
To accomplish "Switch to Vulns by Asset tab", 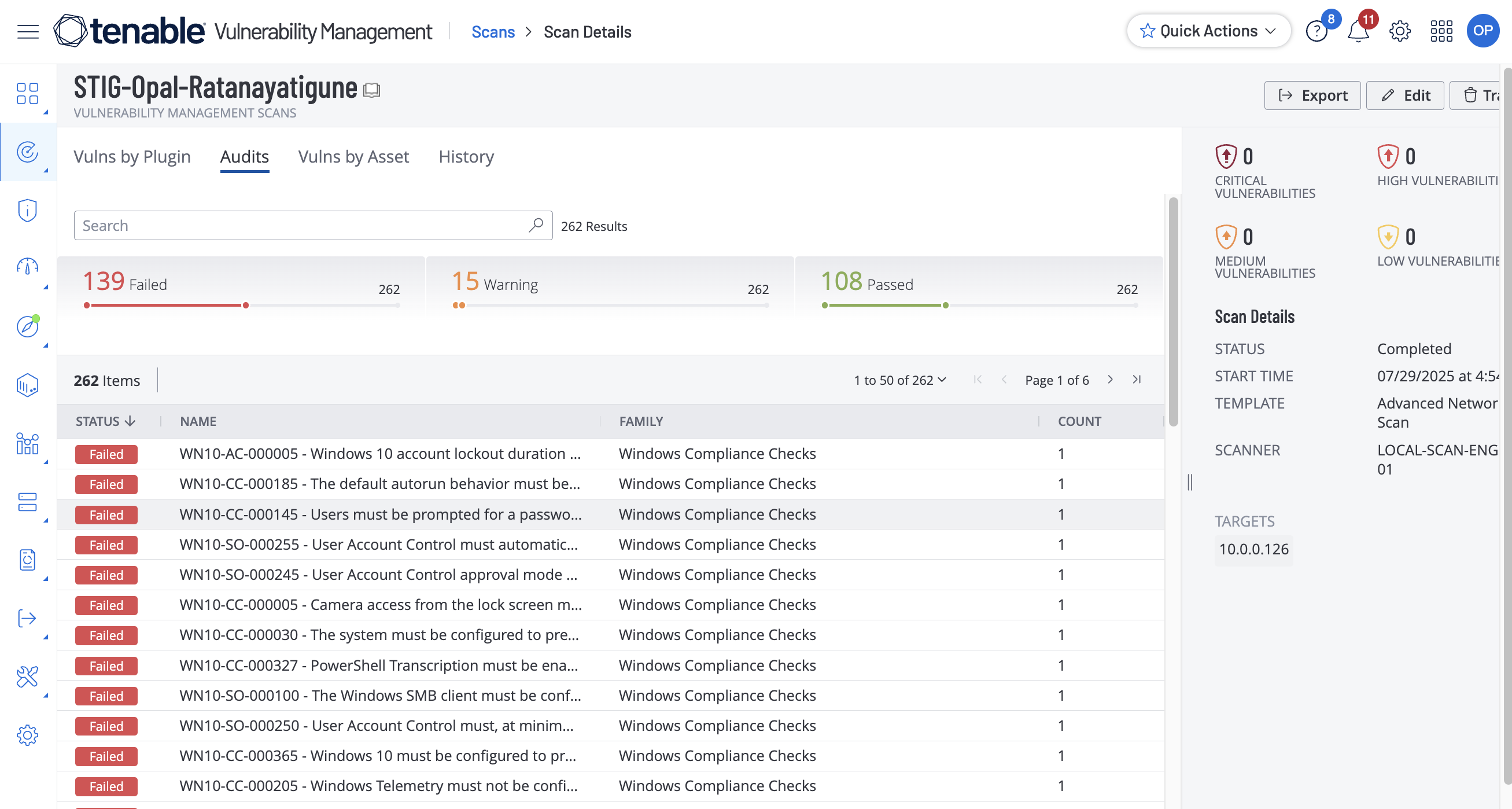I will pos(353,157).
